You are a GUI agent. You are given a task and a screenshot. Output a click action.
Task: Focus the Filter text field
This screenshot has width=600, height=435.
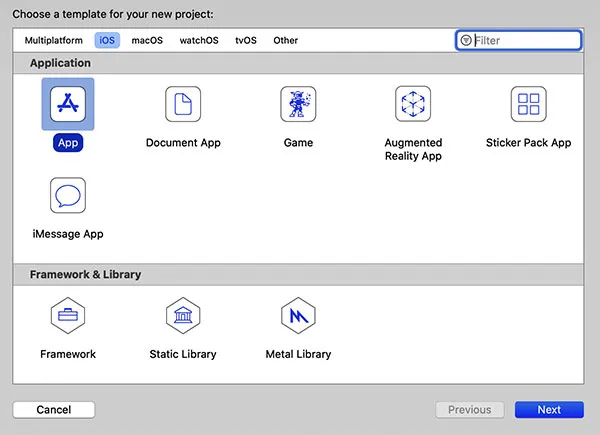(x=525, y=41)
